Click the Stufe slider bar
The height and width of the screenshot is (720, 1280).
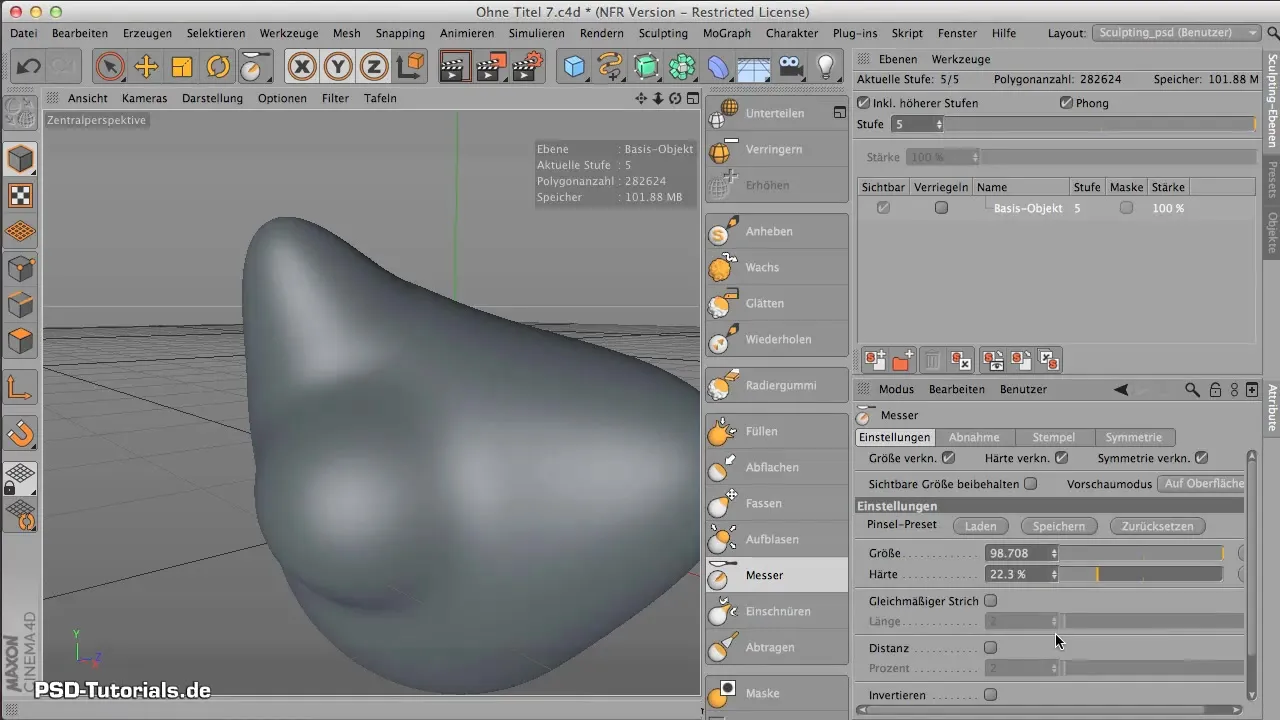[x=1100, y=125]
